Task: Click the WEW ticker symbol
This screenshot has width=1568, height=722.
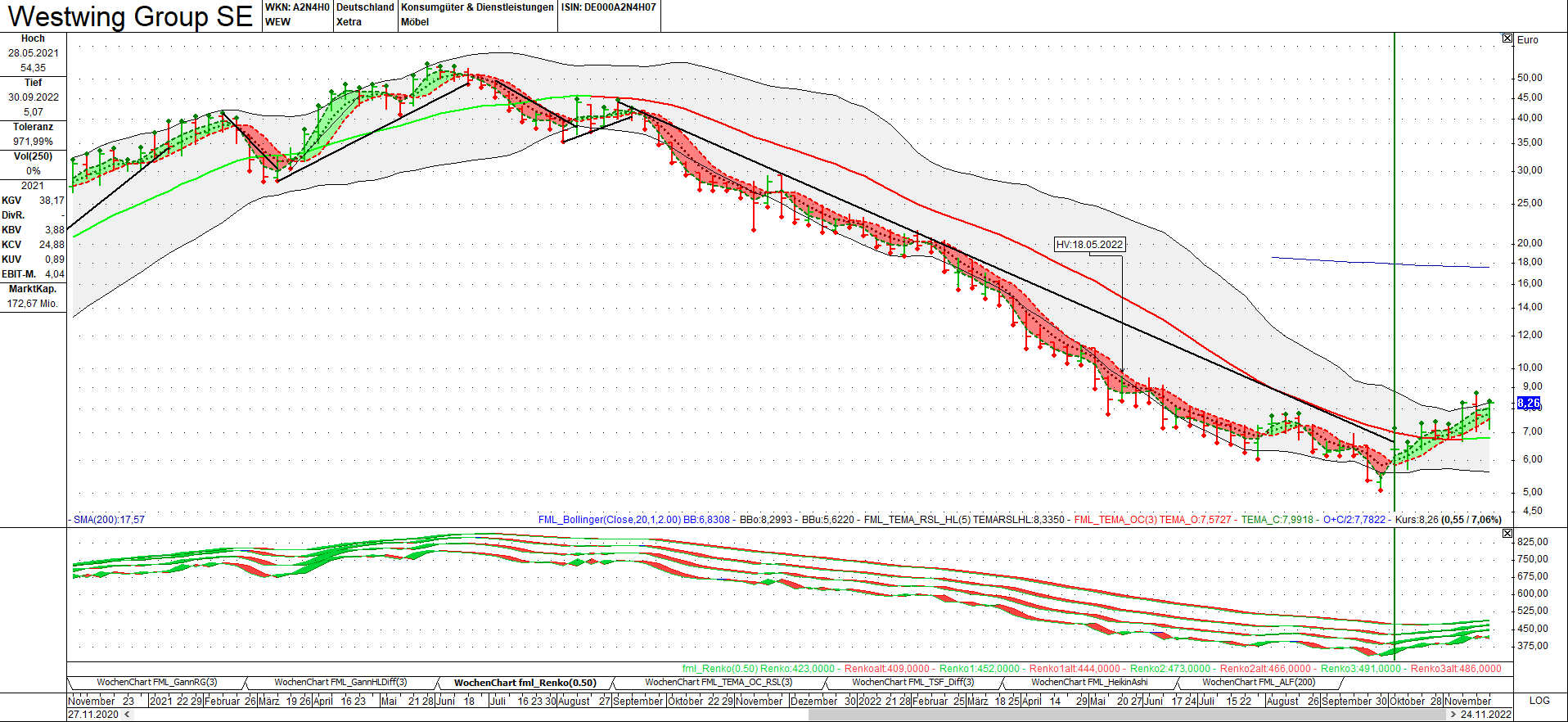Action: pyautogui.click(x=278, y=22)
